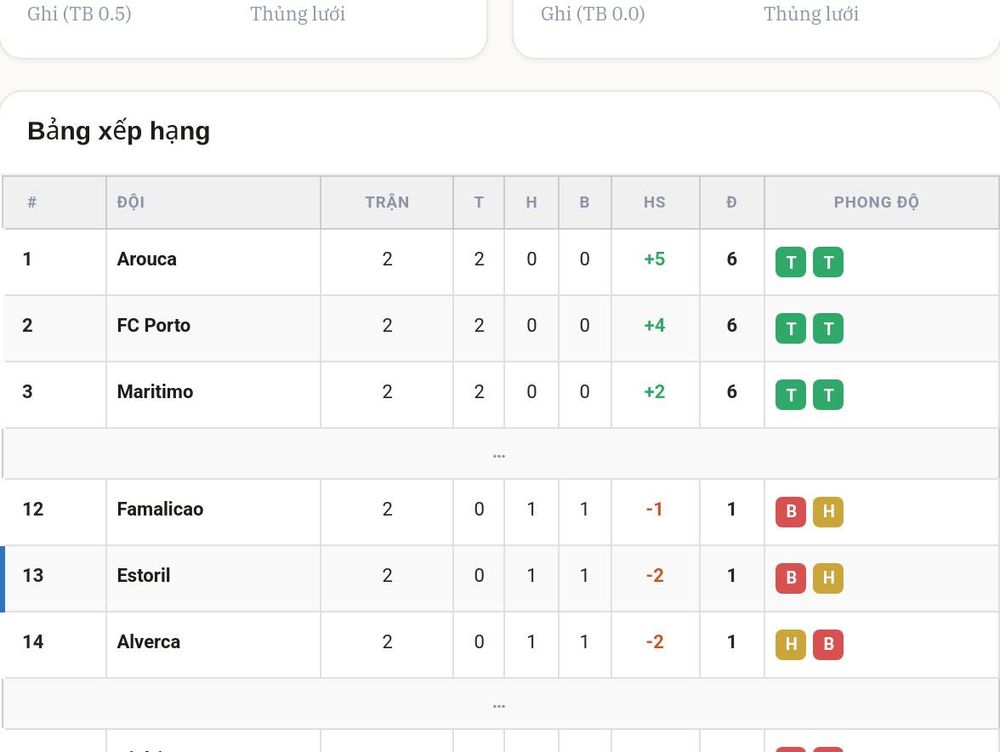Click Famalicao's red B form badge
Screen dimensions: 1000x752
[x=790, y=512]
